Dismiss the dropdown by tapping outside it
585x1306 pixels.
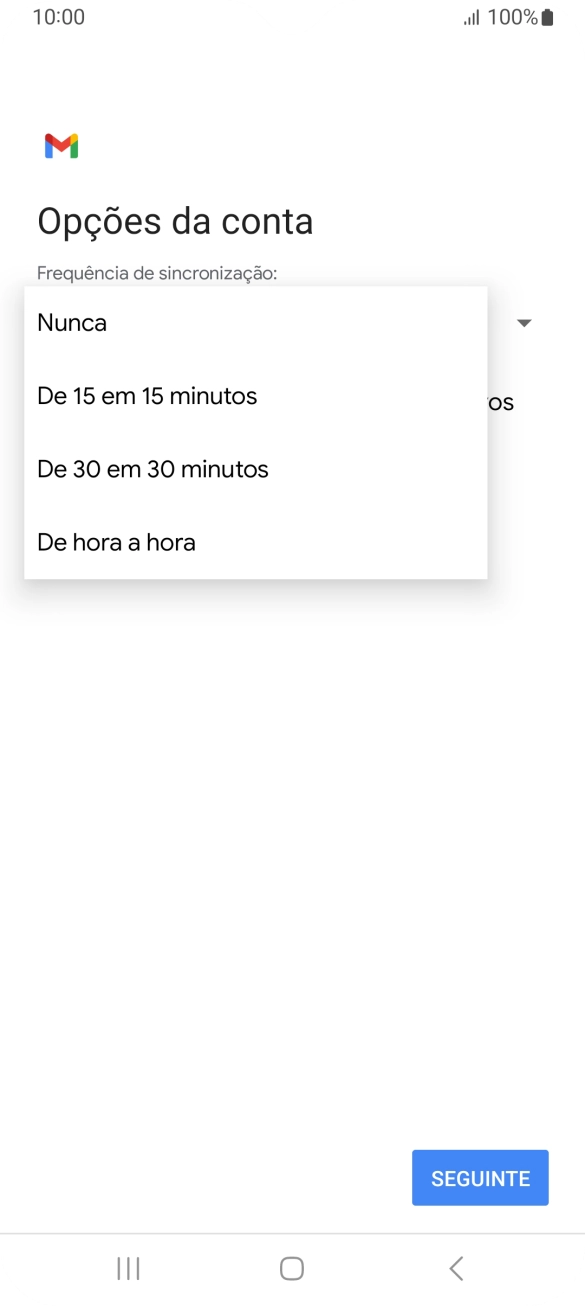point(290,800)
